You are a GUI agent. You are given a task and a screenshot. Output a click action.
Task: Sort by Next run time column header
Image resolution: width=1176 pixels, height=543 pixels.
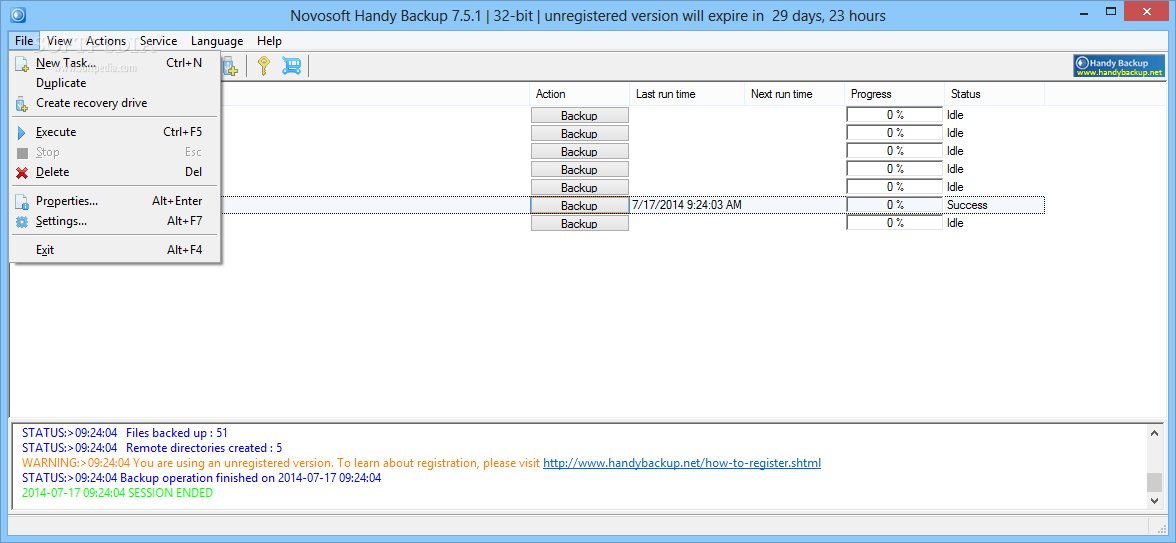[x=794, y=94]
